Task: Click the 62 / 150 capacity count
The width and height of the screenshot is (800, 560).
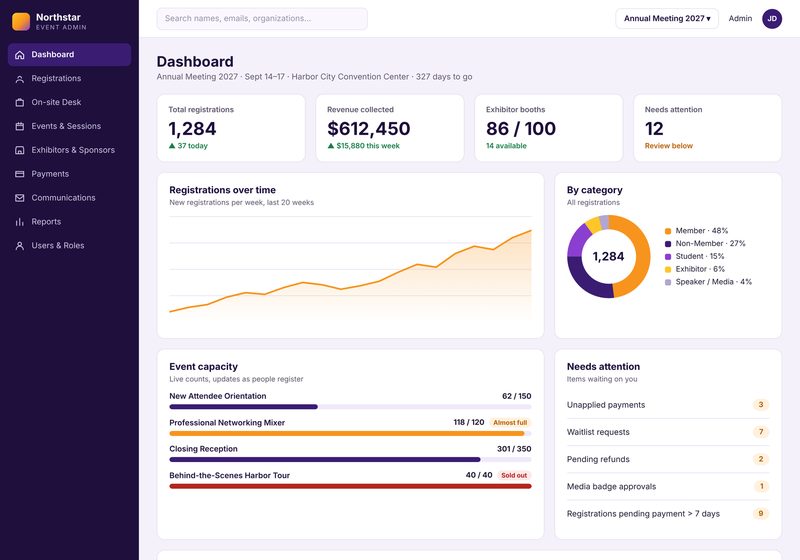Action: click(516, 396)
